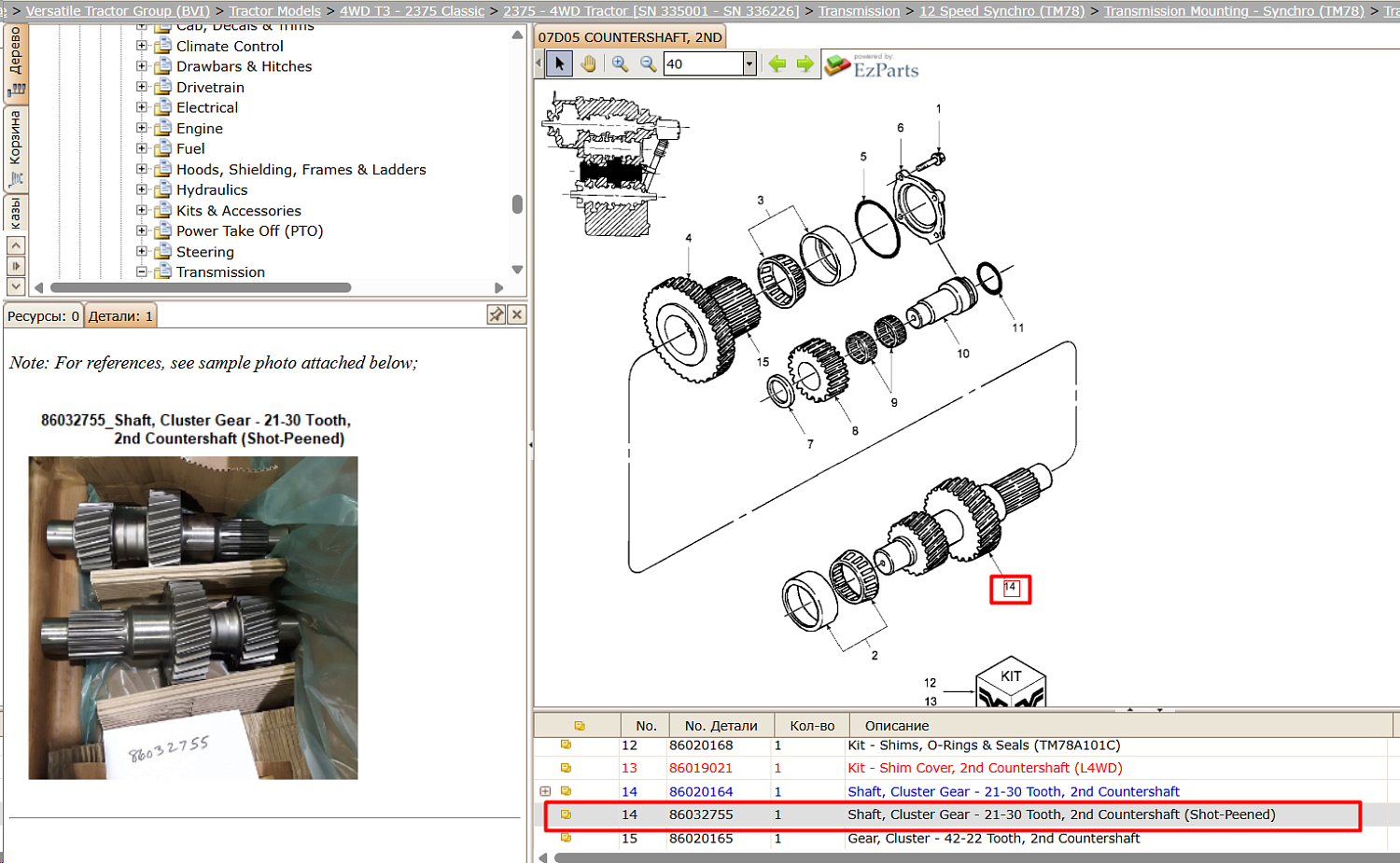Screen dimensions: 1400x863
Task: Select the Power Take Off (PTO) item
Action: (249, 230)
